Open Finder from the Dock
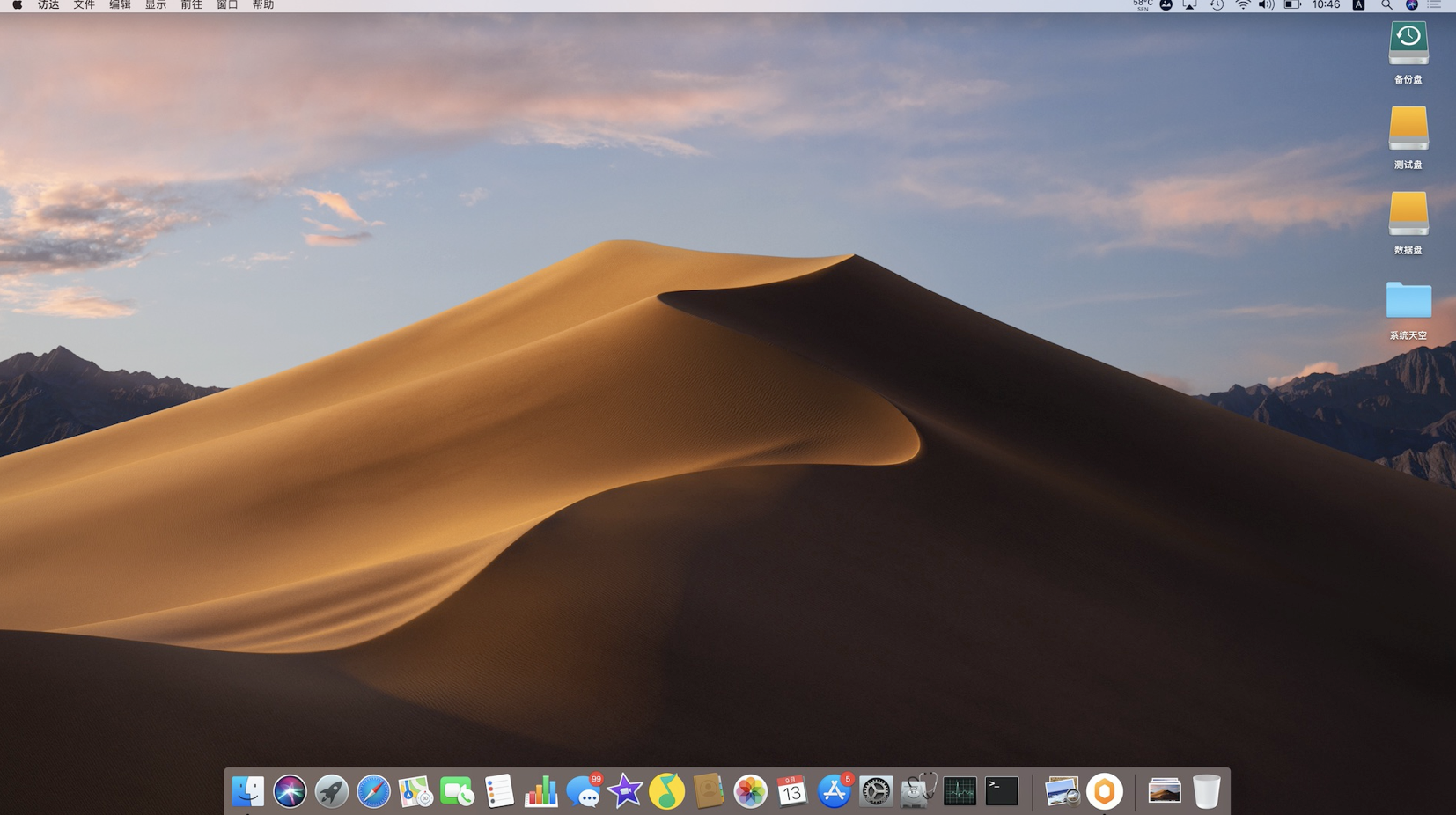The image size is (1456, 815). coord(247,791)
